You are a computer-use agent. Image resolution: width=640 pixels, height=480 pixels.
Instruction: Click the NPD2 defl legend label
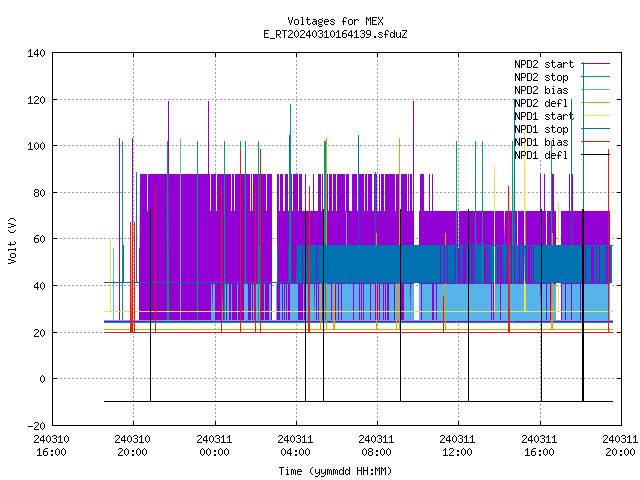coord(541,103)
